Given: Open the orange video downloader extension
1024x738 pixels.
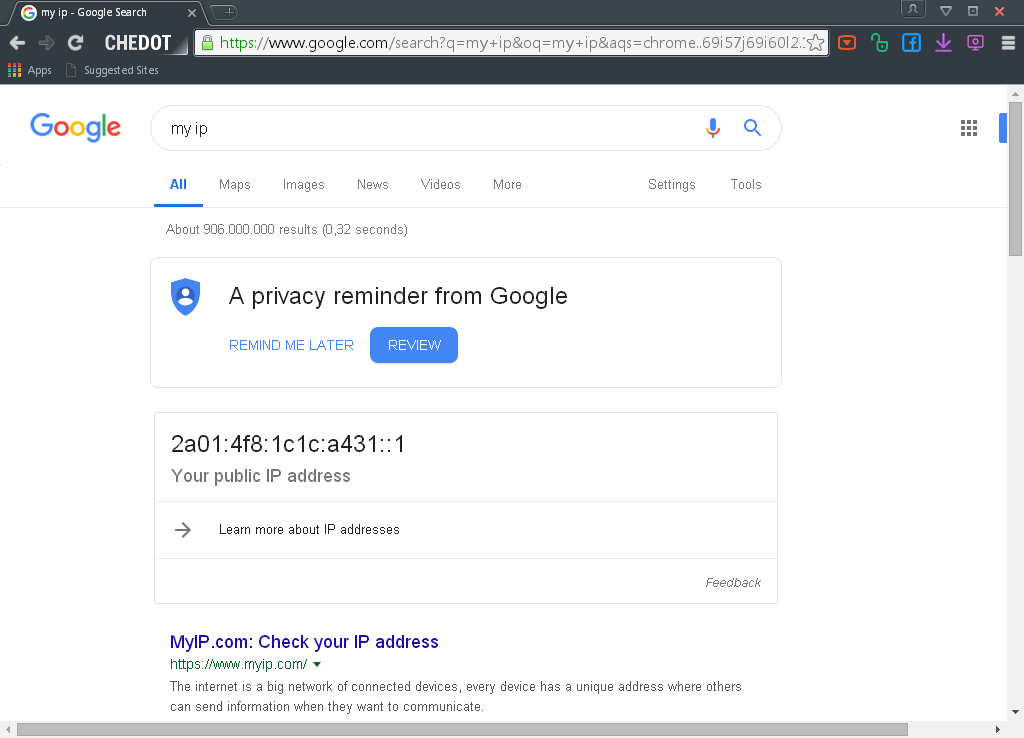Looking at the screenshot, I should tap(847, 43).
